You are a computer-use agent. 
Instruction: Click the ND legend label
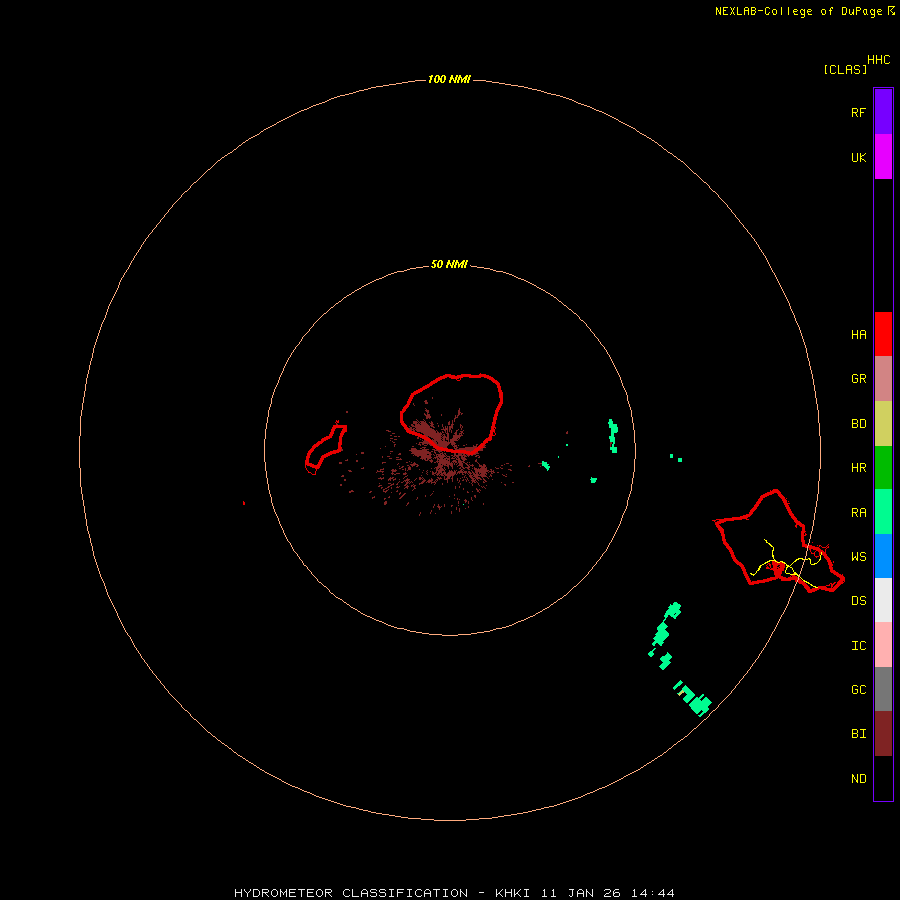point(858,779)
